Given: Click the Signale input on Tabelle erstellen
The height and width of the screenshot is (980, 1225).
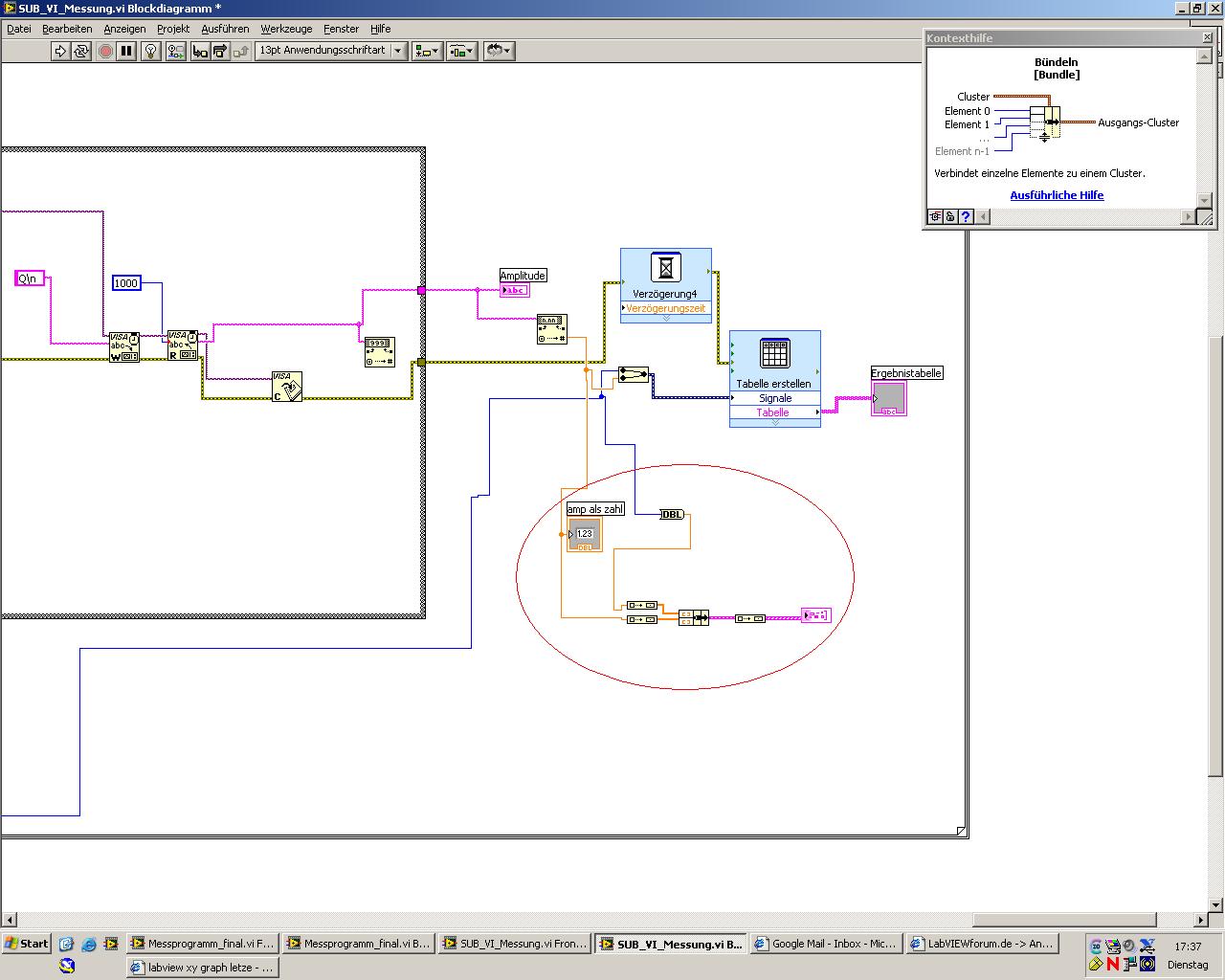Looking at the screenshot, I should 775,398.
